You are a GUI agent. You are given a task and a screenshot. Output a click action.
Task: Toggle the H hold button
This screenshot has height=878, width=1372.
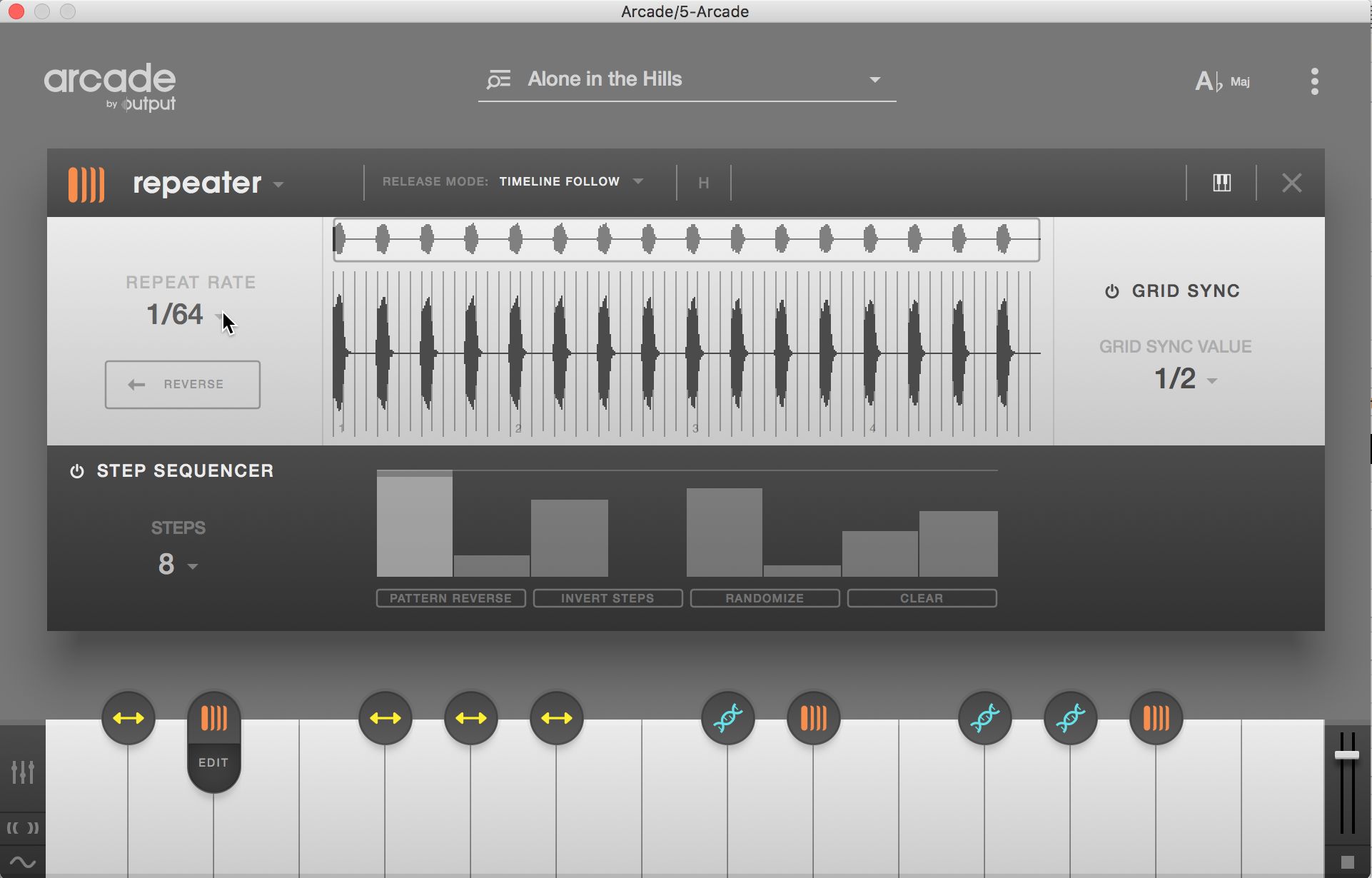point(703,183)
